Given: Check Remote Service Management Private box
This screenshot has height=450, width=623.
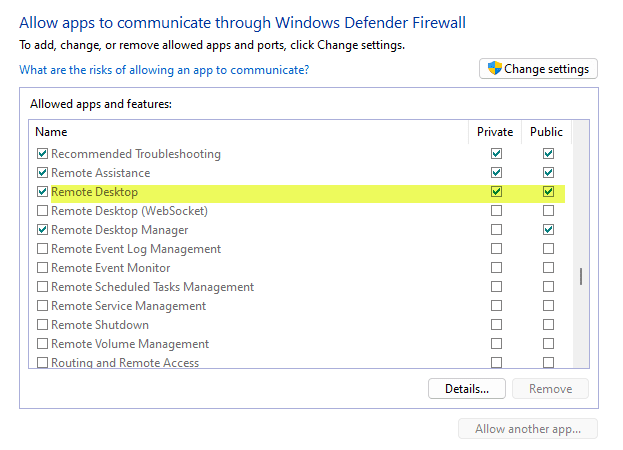Looking at the screenshot, I should tap(496, 306).
